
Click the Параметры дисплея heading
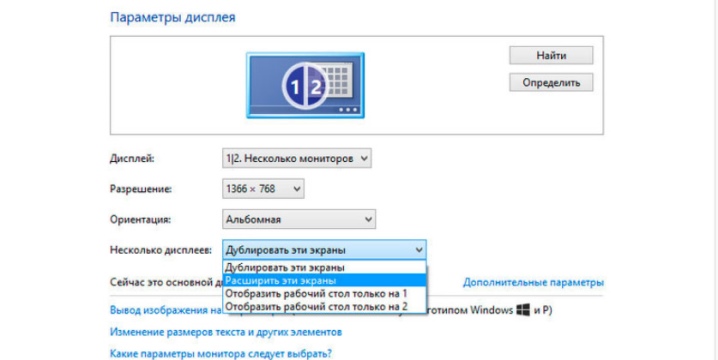(x=173, y=18)
